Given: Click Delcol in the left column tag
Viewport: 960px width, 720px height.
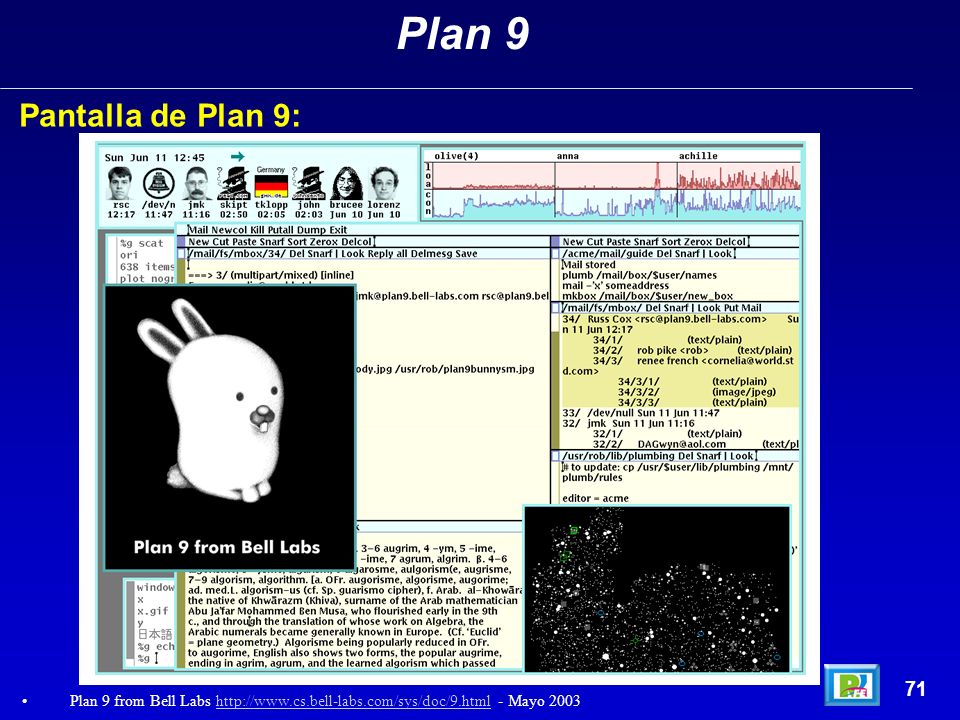Looking at the screenshot, I should [356, 242].
